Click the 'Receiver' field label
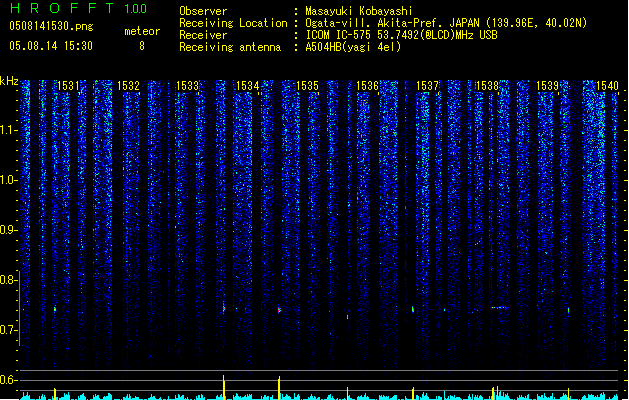This screenshot has width=629, height=400. (203, 35)
